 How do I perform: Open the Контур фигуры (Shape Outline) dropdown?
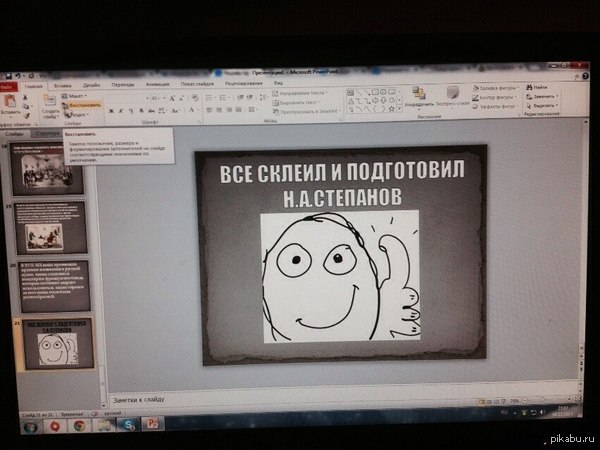point(494,97)
